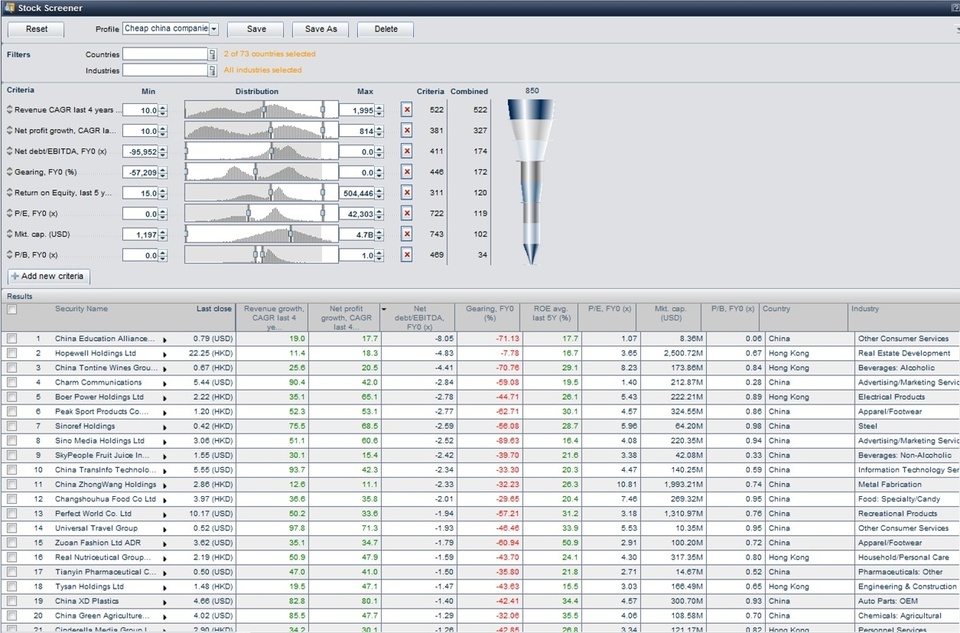
Task: Click the Net debt/EBITDA Min value field
Action: coord(140,152)
